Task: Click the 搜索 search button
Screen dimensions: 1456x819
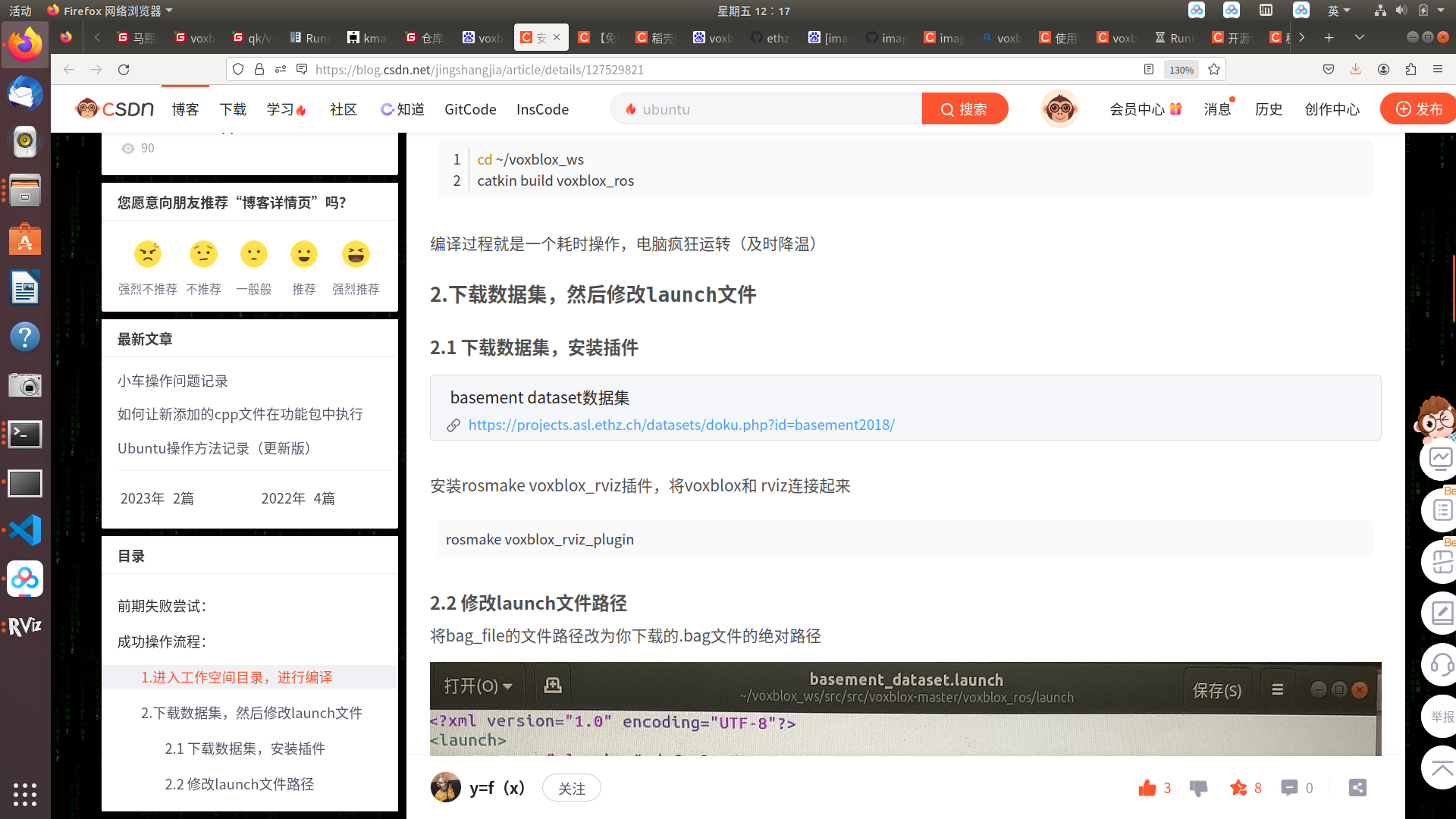Action: 965,108
